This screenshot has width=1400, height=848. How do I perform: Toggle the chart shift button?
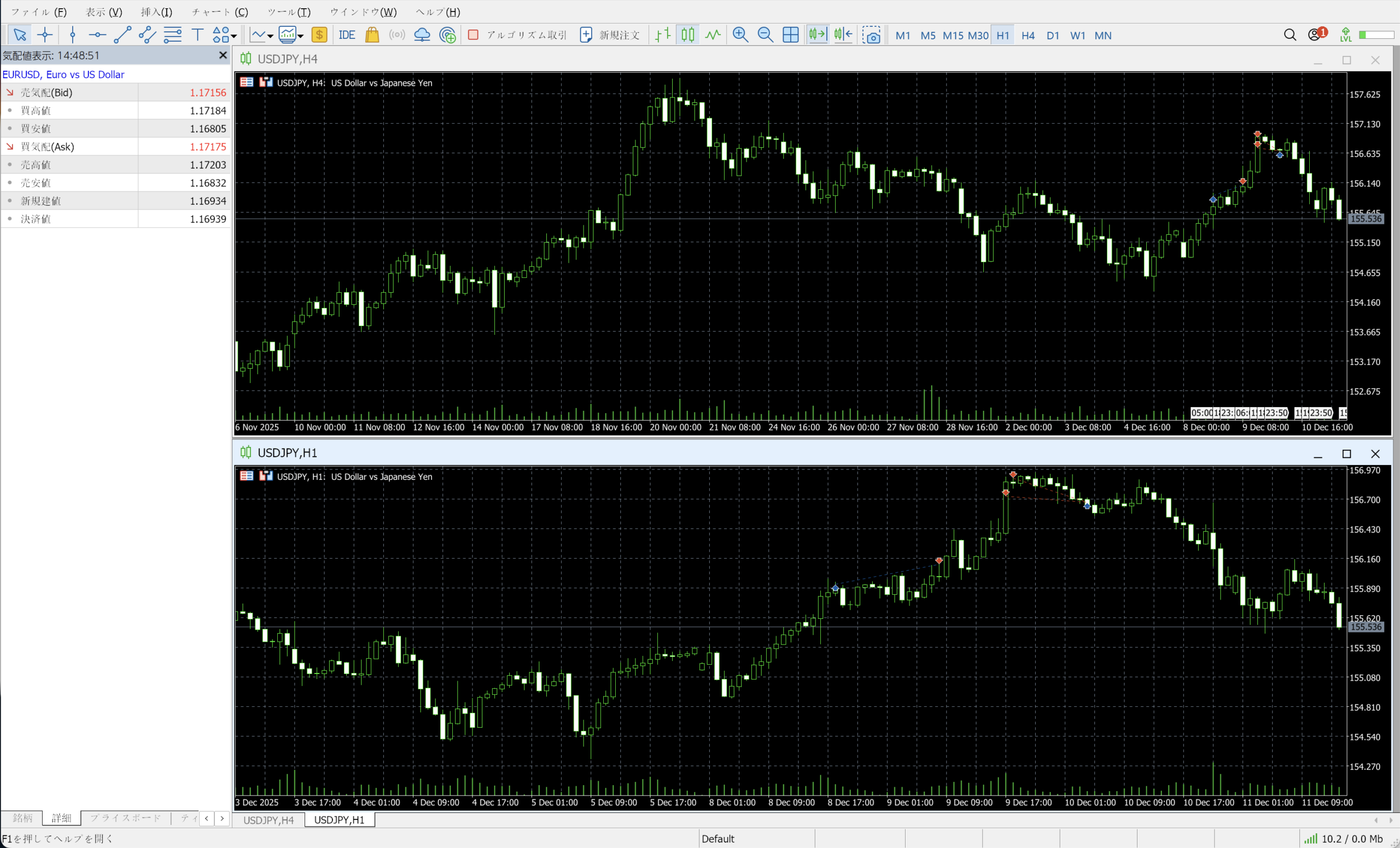843,35
